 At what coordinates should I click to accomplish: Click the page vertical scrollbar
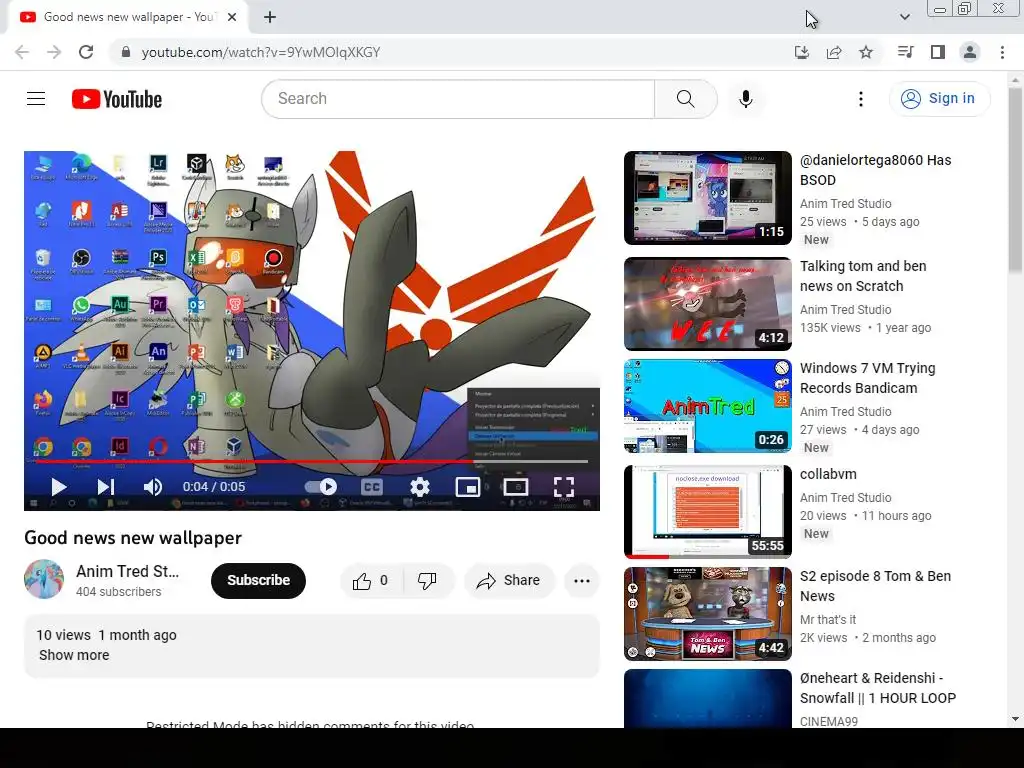click(1015, 180)
